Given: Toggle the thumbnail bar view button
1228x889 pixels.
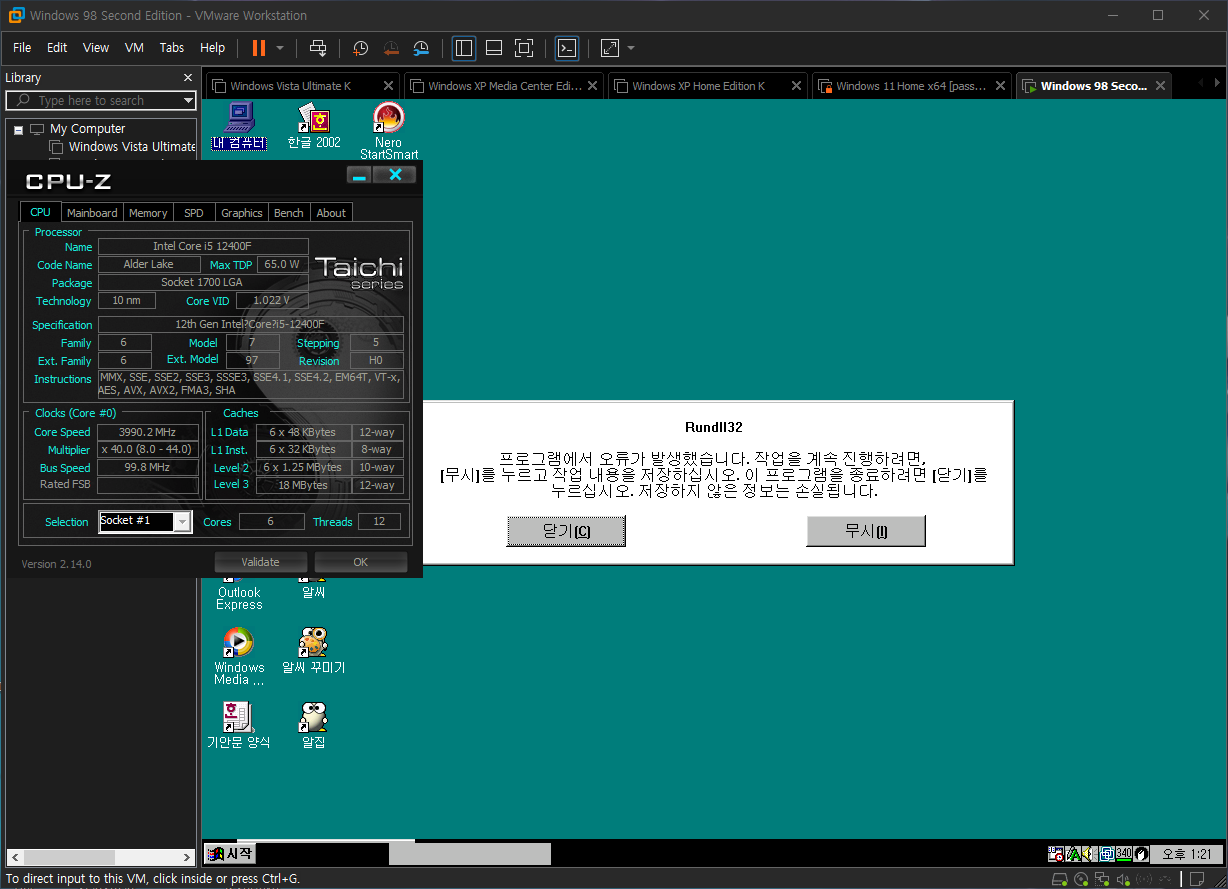Looking at the screenshot, I should pos(494,48).
